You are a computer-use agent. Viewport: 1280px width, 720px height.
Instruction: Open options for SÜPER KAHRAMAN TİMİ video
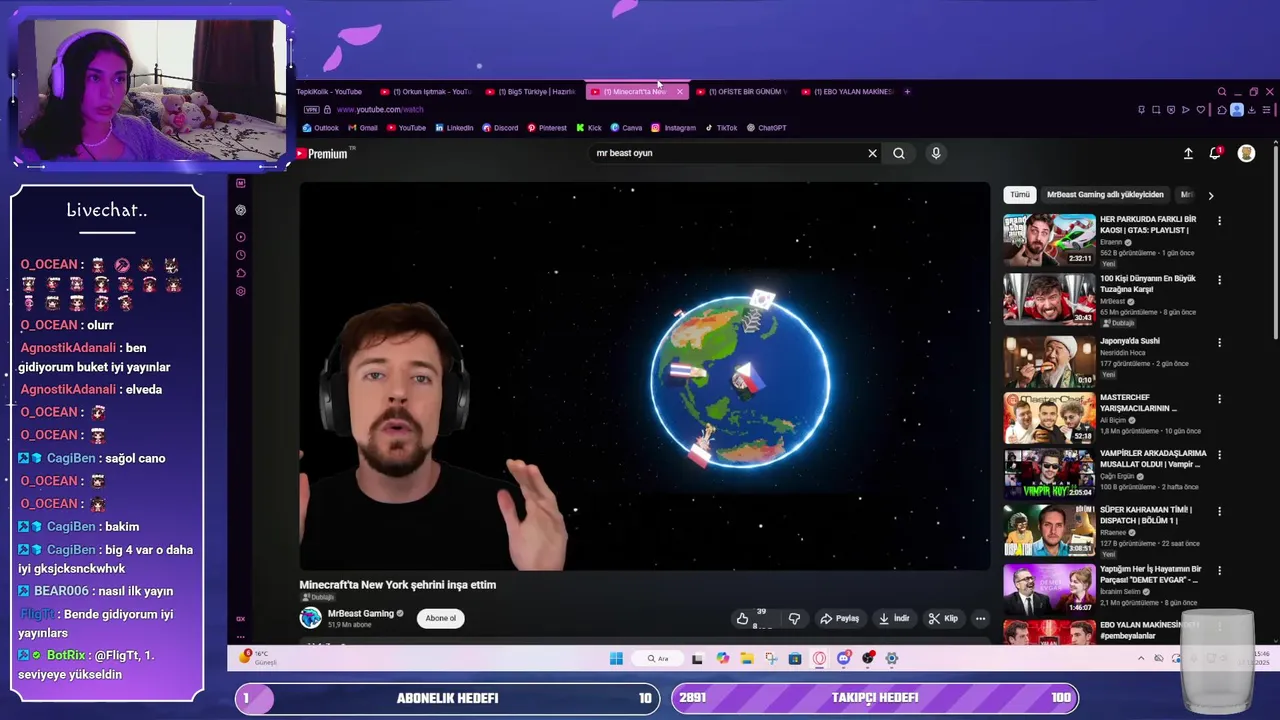(1219, 511)
